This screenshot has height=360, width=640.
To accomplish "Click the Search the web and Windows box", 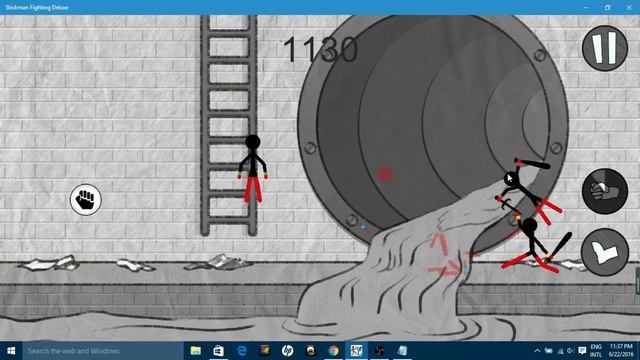I will [103, 351].
